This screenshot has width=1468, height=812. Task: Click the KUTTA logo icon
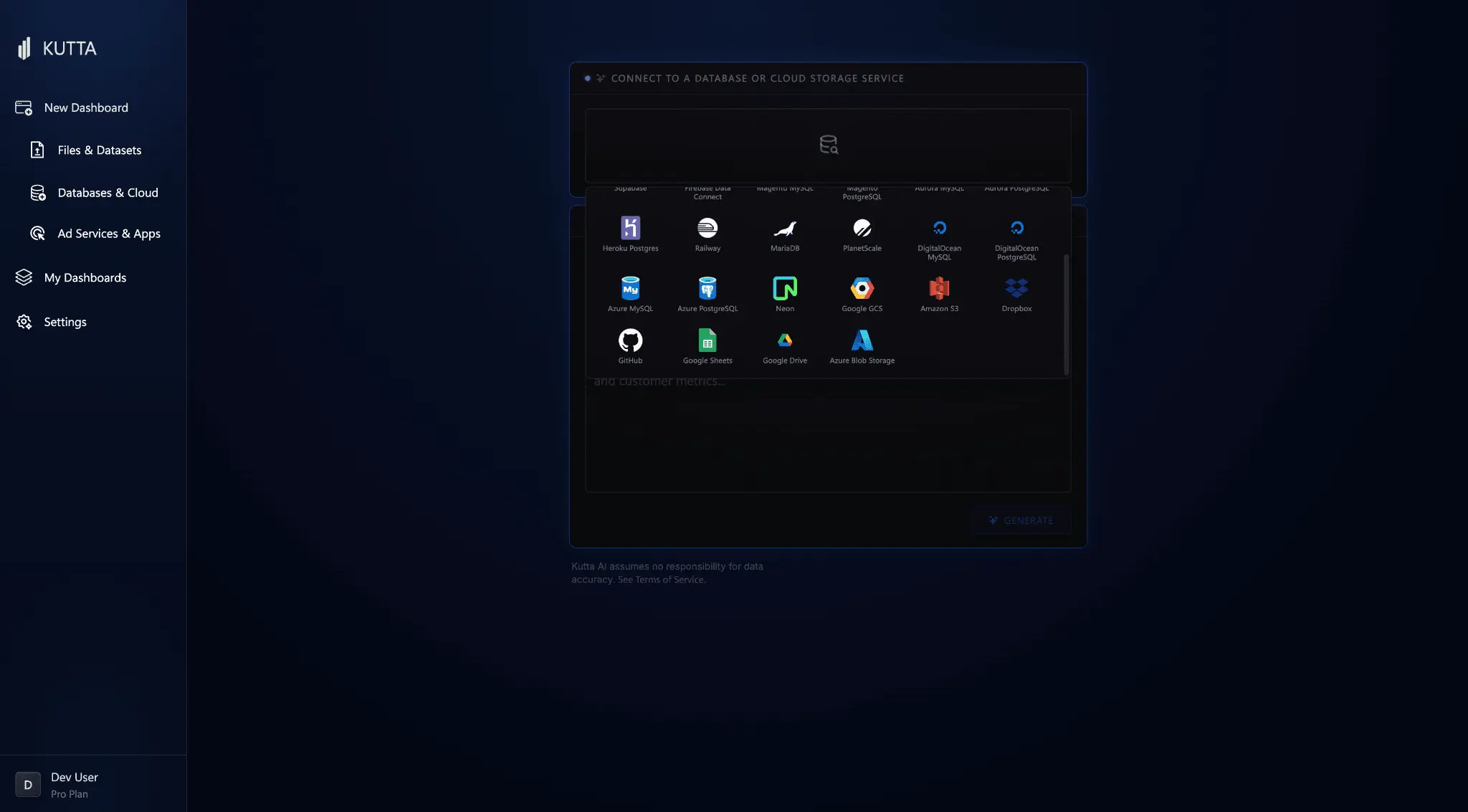(24, 48)
